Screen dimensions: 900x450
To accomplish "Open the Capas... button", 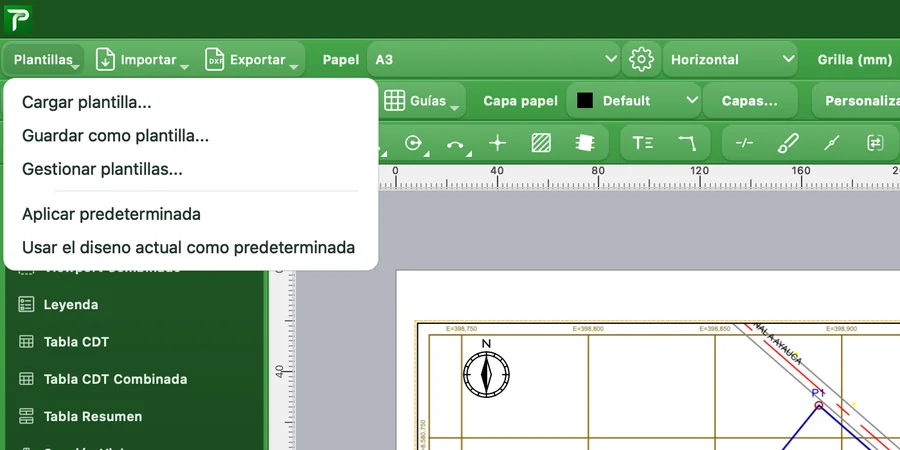I will pyautogui.click(x=750, y=100).
